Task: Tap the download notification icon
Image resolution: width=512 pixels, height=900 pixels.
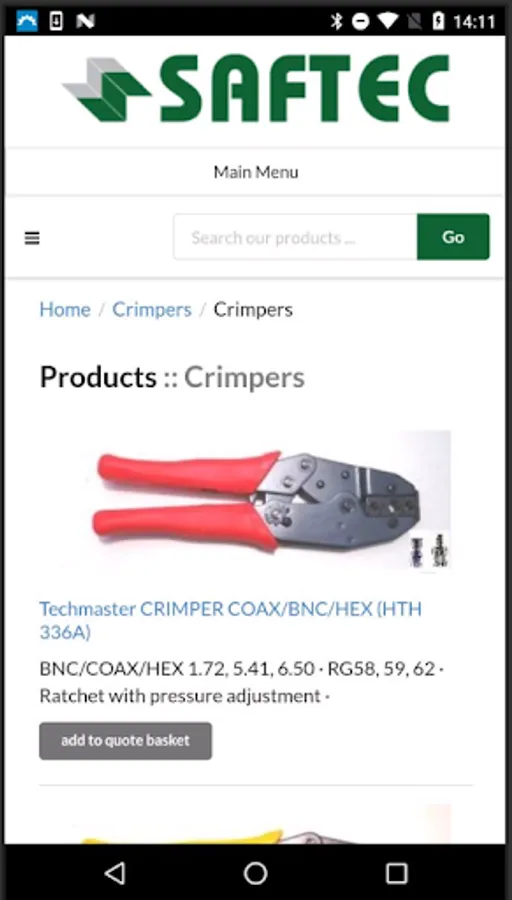Action: (x=56, y=22)
